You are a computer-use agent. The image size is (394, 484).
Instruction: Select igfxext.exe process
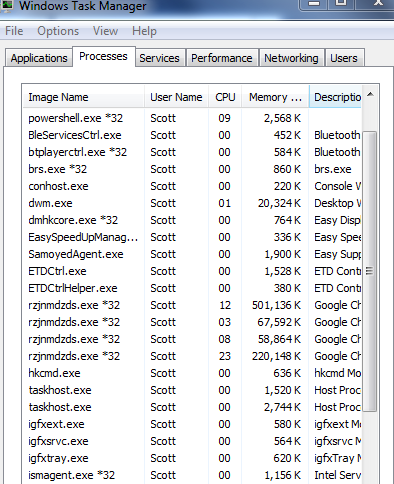pos(192,424)
